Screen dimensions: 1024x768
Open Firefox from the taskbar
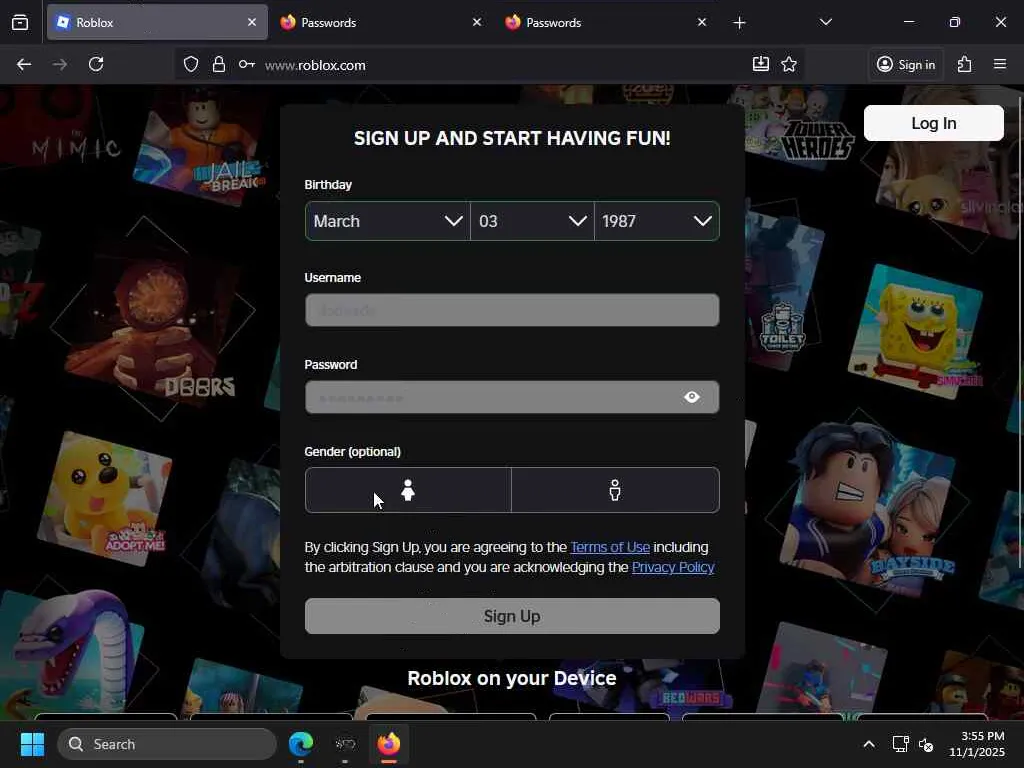coord(389,744)
